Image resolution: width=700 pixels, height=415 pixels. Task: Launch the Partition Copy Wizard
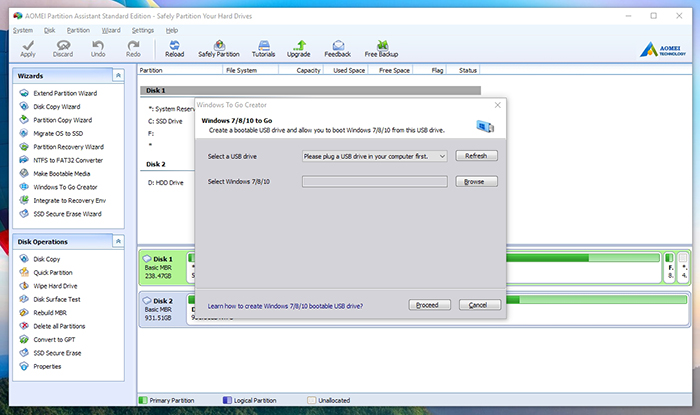62,120
